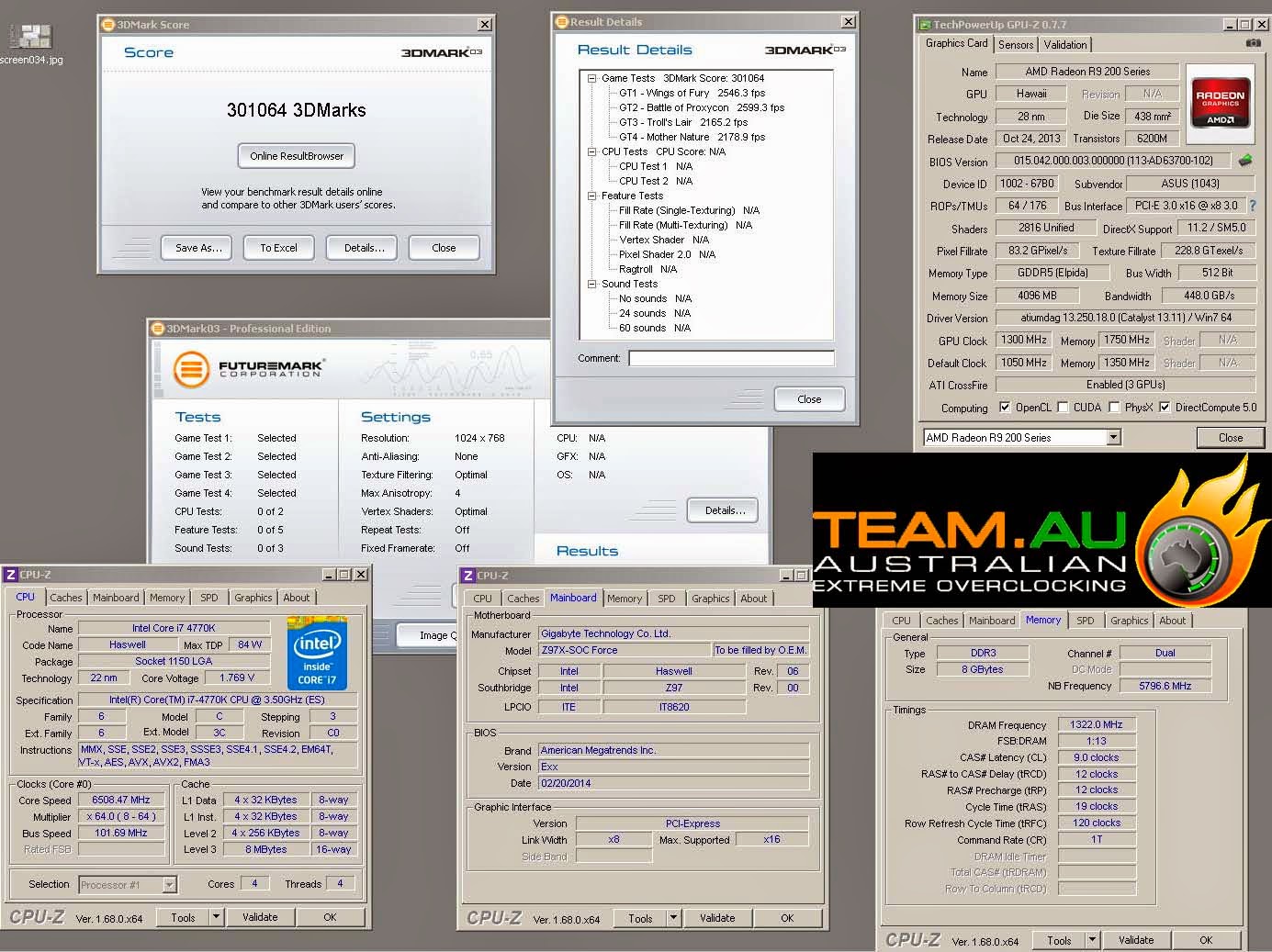
Task: Open the Memory tab in CPU-Z Mainboard window
Action: (625, 599)
